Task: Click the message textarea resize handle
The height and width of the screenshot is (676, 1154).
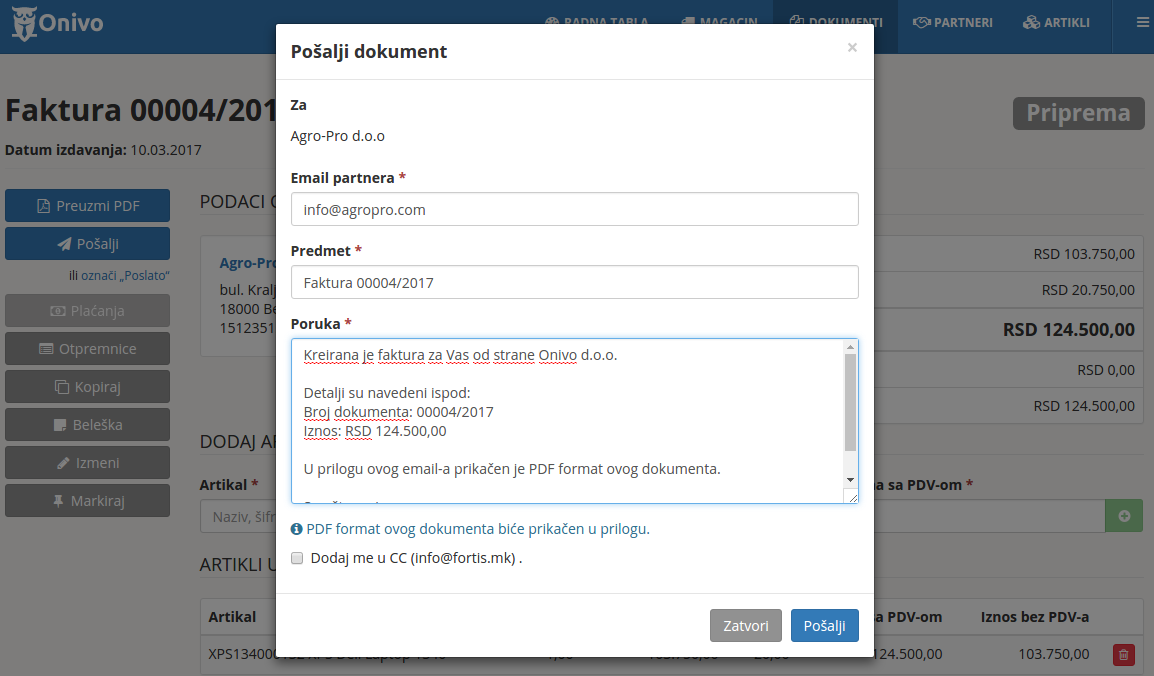Action: point(851,497)
